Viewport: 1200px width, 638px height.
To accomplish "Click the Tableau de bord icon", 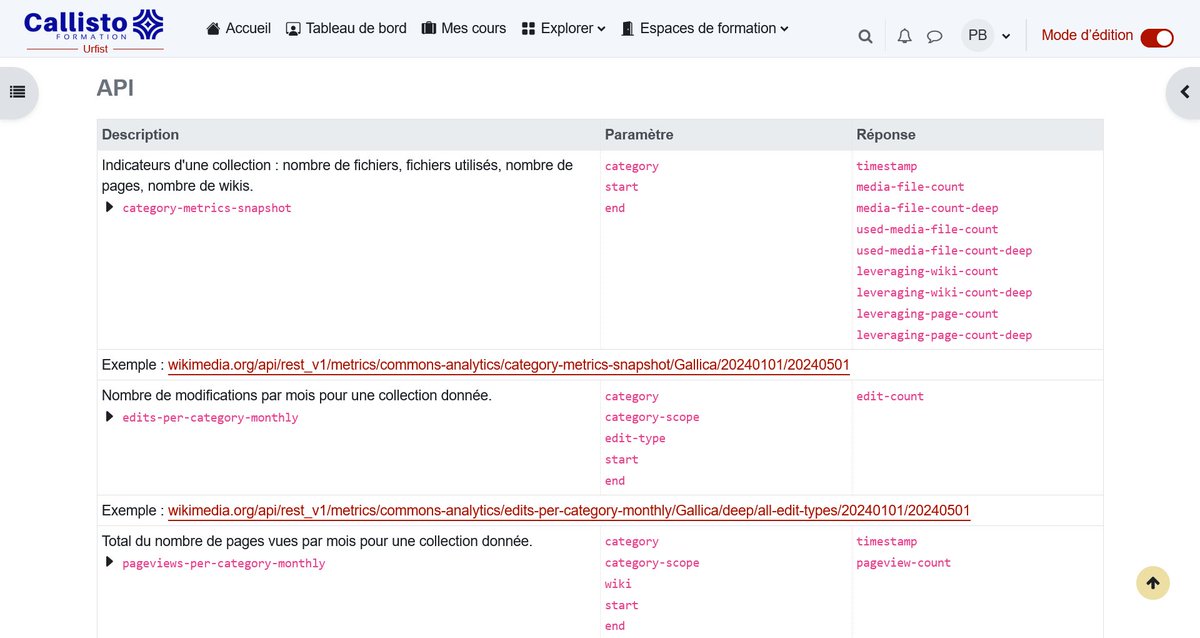I will click(x=292, y=28).
